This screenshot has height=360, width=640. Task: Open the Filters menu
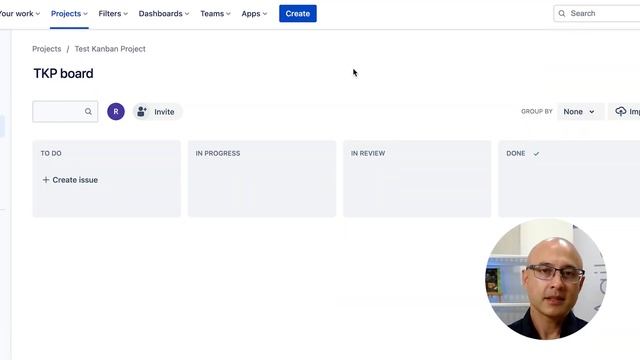pyautogui.click(x=113, y=13)
